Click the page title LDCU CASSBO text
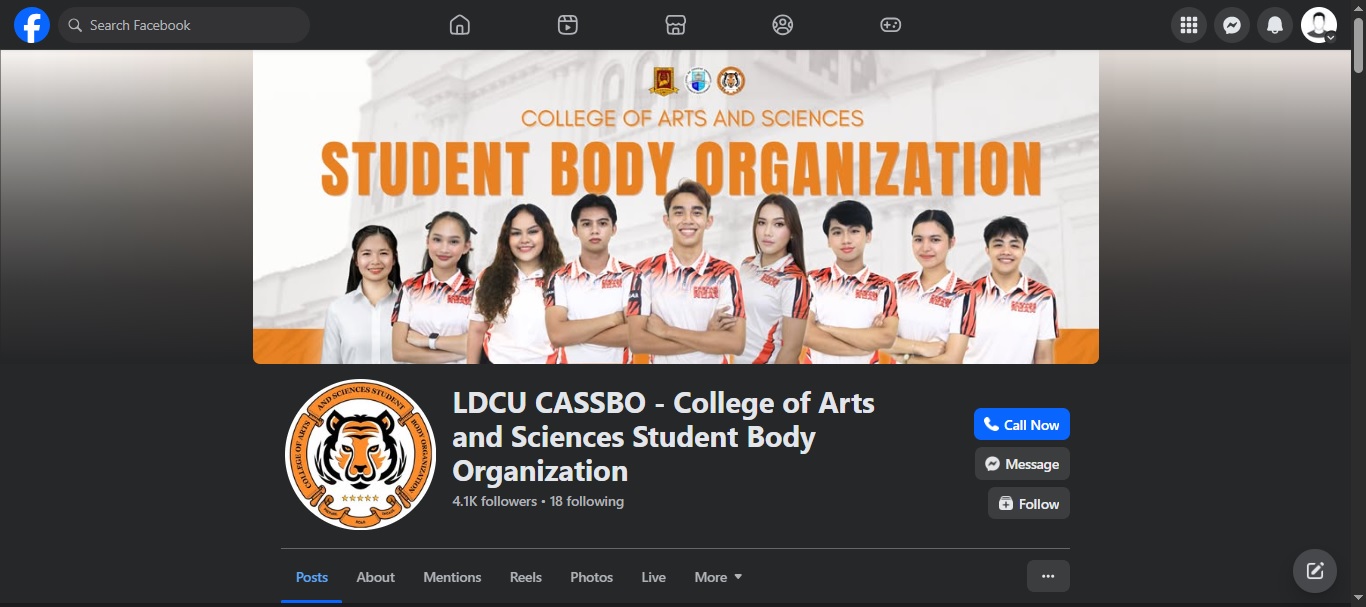 click(664, 437)
